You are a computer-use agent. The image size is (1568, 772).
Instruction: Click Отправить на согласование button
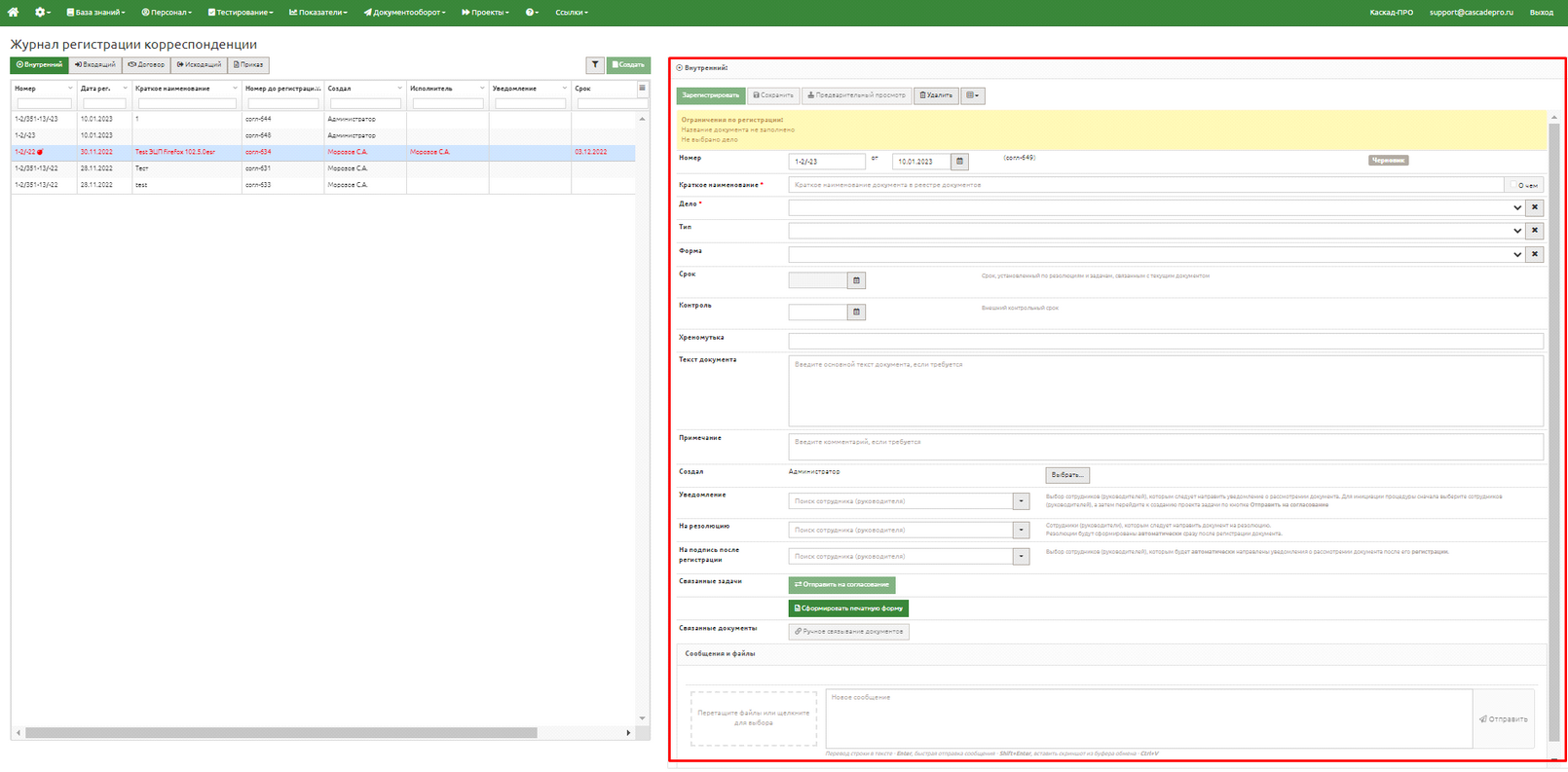pos(841,585)
